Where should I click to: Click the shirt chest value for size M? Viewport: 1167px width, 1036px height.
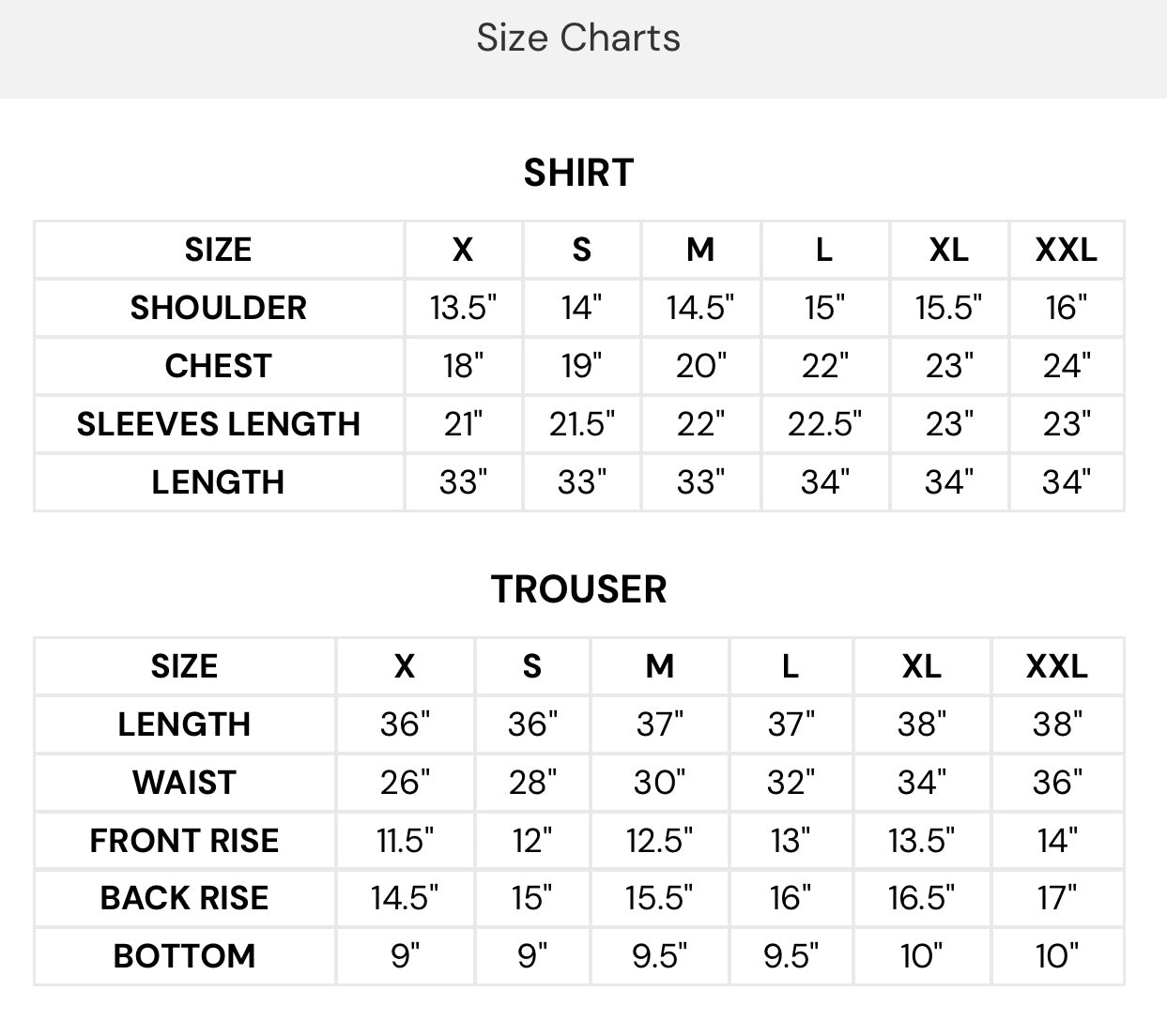click(700, 366)
